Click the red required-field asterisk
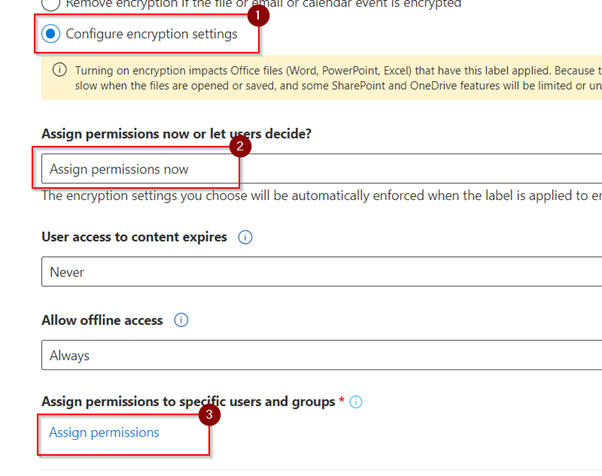 [x=341, y=401]
